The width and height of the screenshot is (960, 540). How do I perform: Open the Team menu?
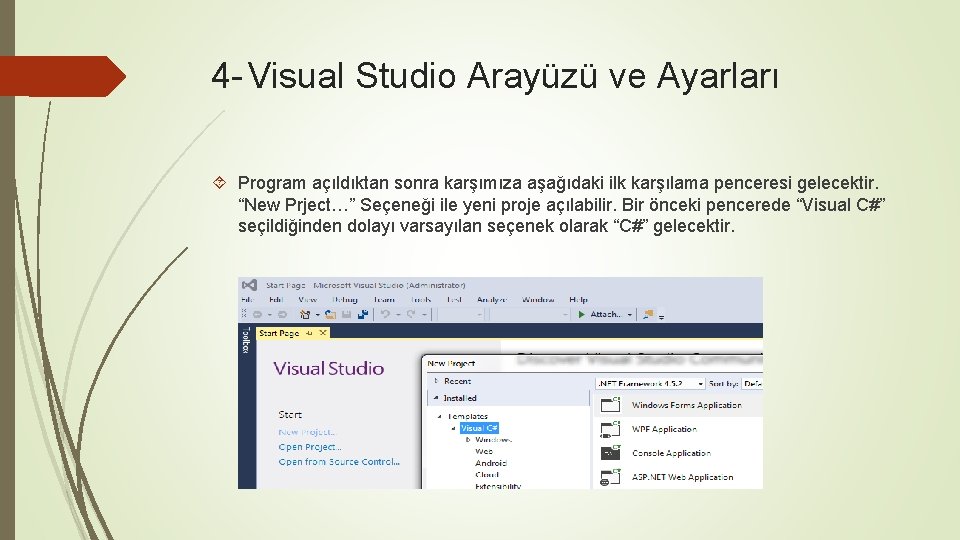click(x=384, y=299)
